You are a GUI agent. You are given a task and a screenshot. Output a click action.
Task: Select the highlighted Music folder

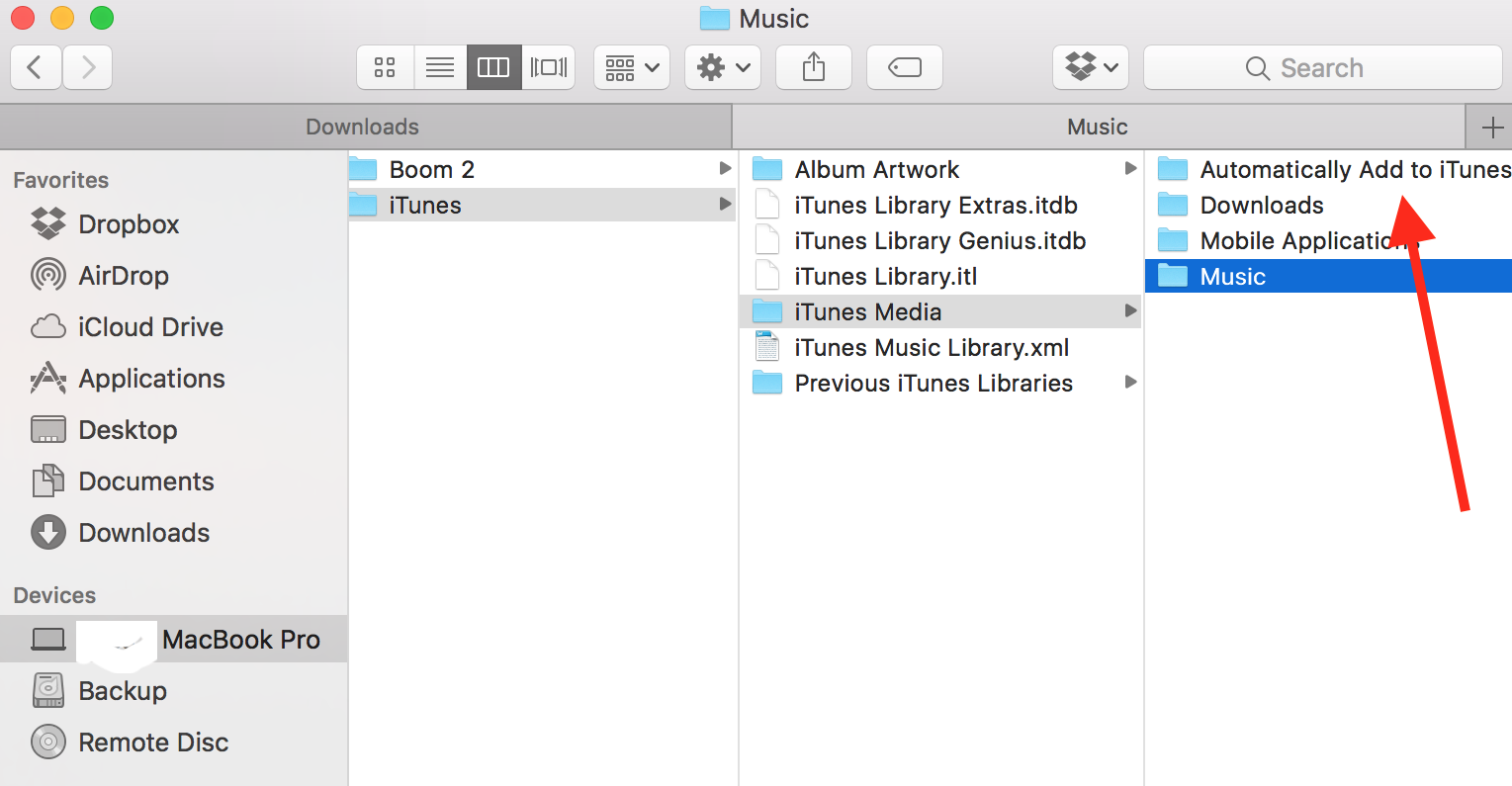[1329, 276]
